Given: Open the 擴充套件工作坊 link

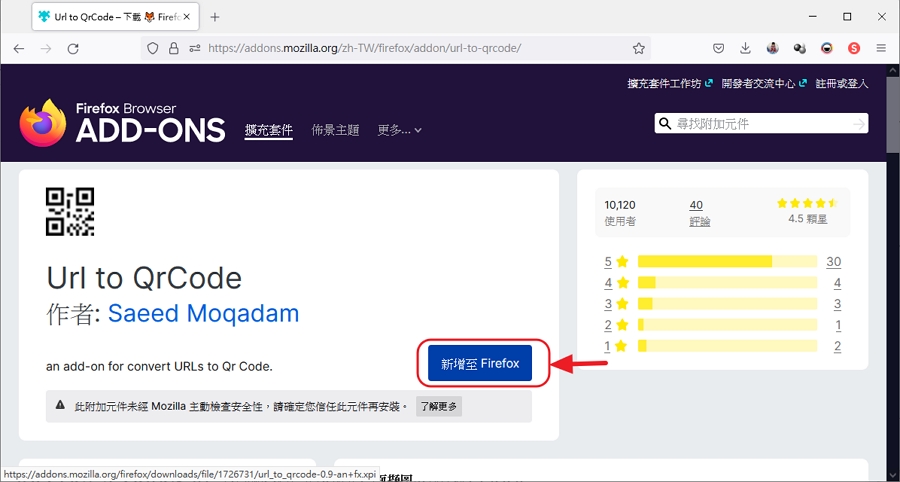Looking at the screenshot, I should pos(670,84).
